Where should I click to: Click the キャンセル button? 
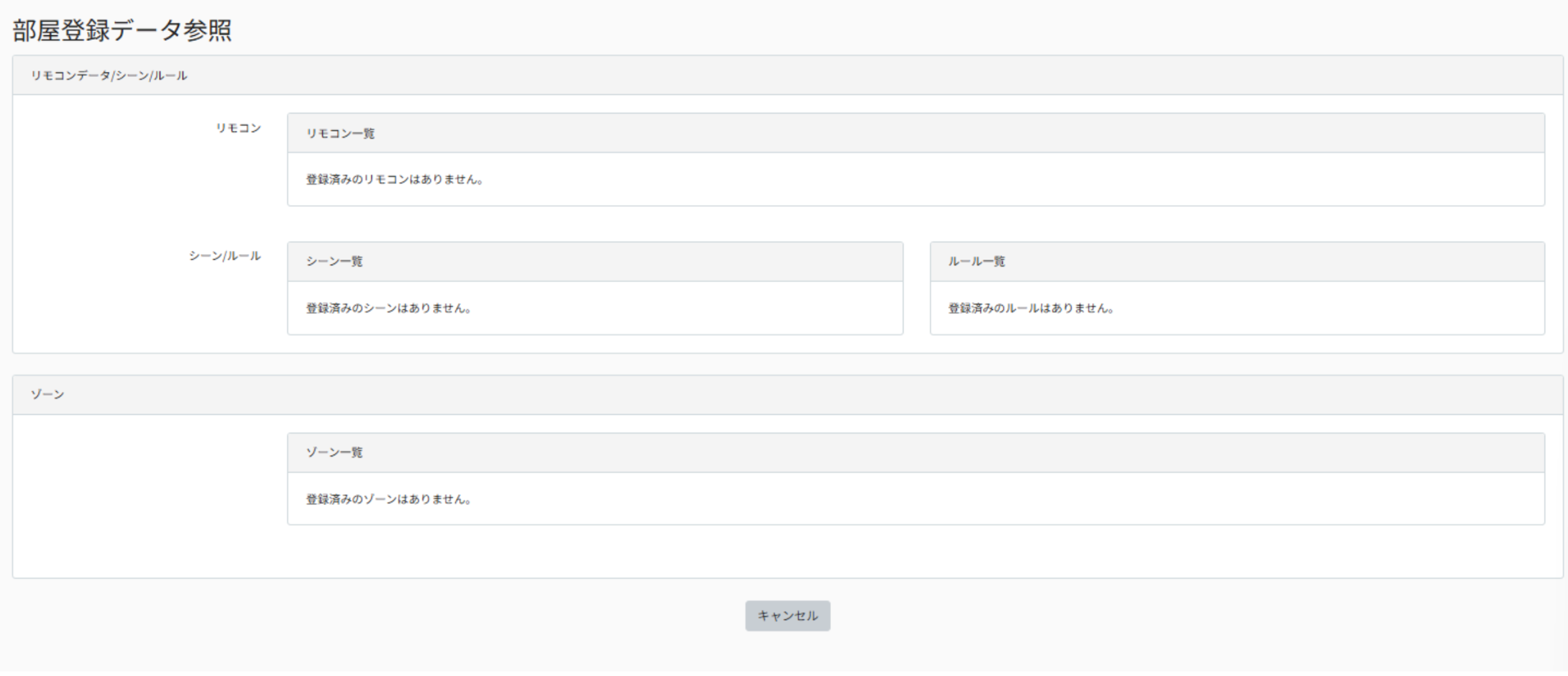tap(787, 616)
